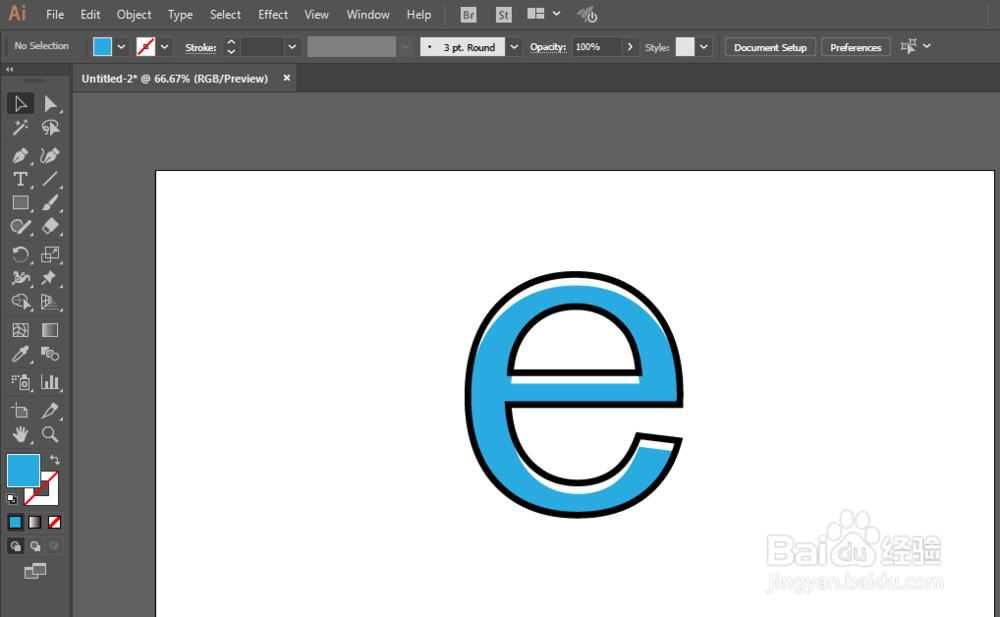Open the graphic Style dropdown
1000x617 pixels.
point(703,47)
